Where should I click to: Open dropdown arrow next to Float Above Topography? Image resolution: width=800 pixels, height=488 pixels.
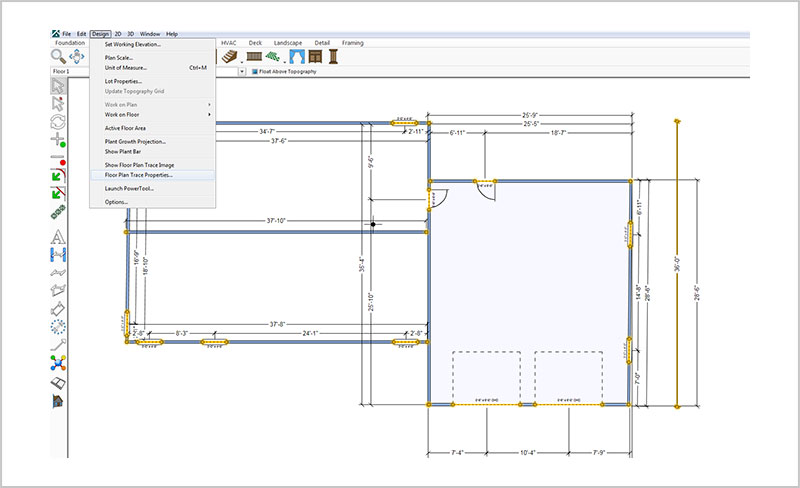(x=243, y=72)
